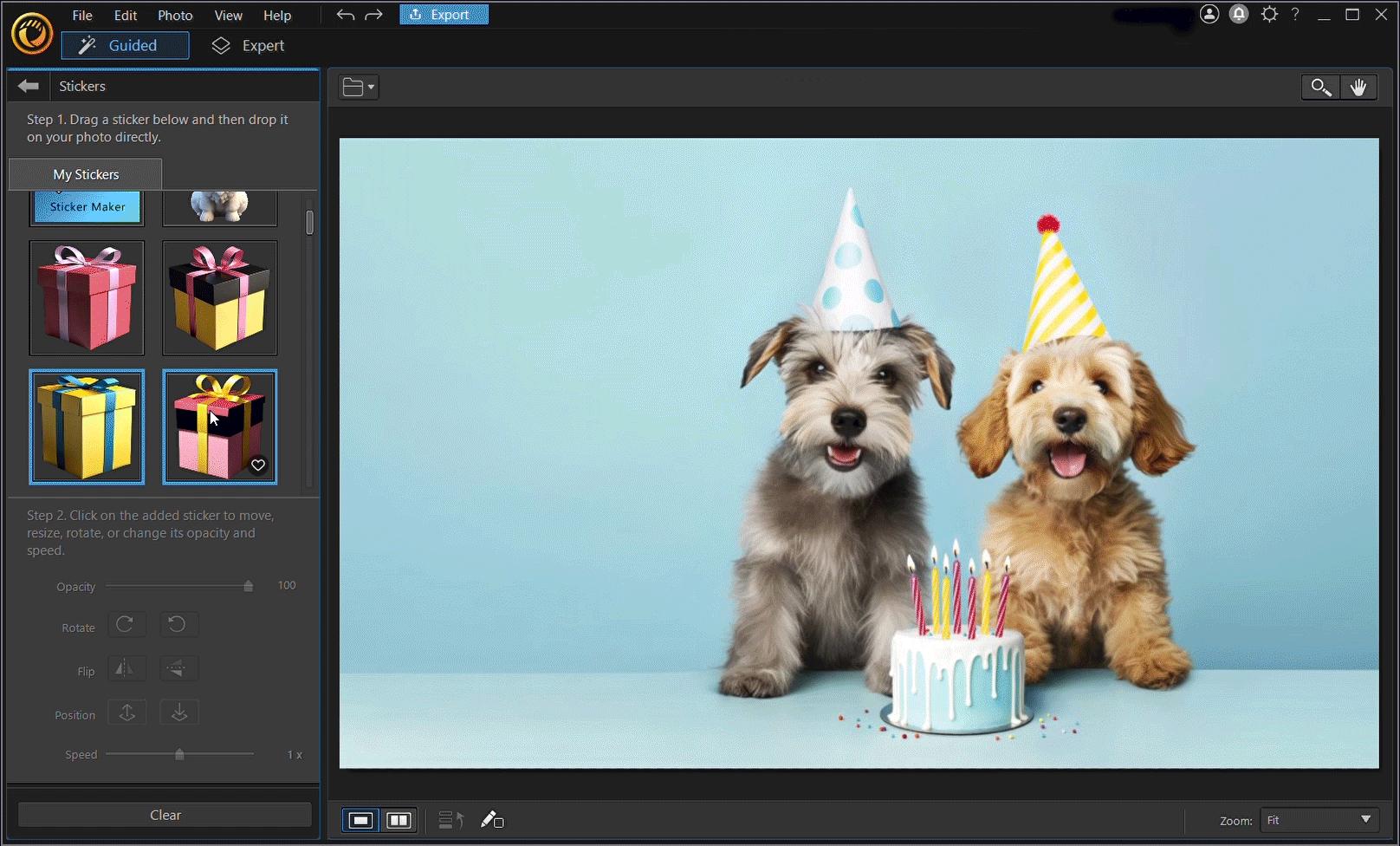
Task: Click the user account icon
Action: 1209,14
